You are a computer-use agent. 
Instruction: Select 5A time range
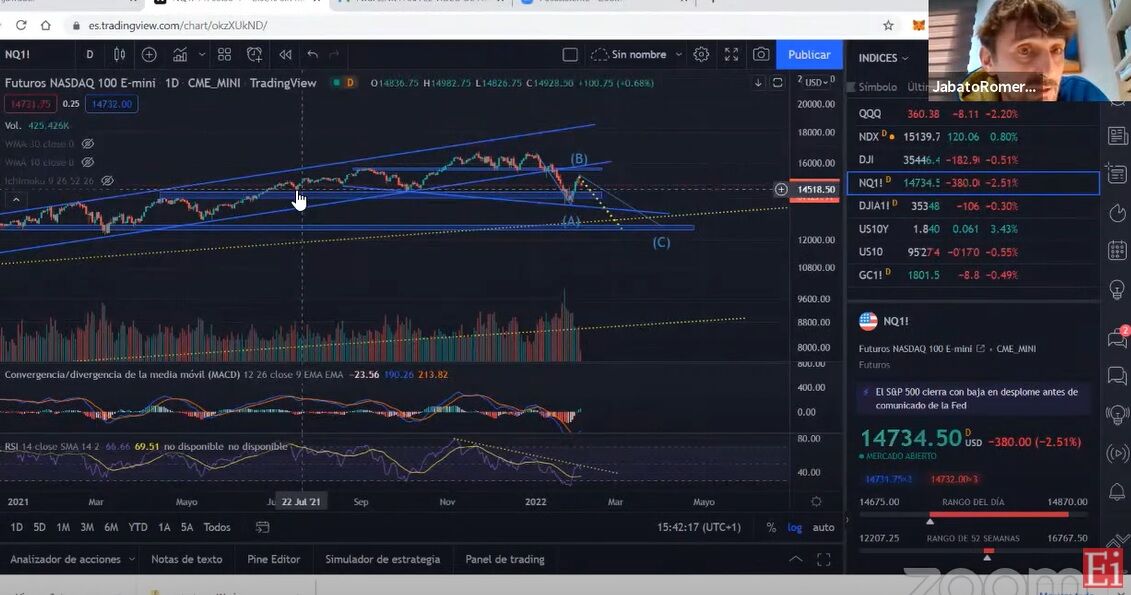point(187,527)
